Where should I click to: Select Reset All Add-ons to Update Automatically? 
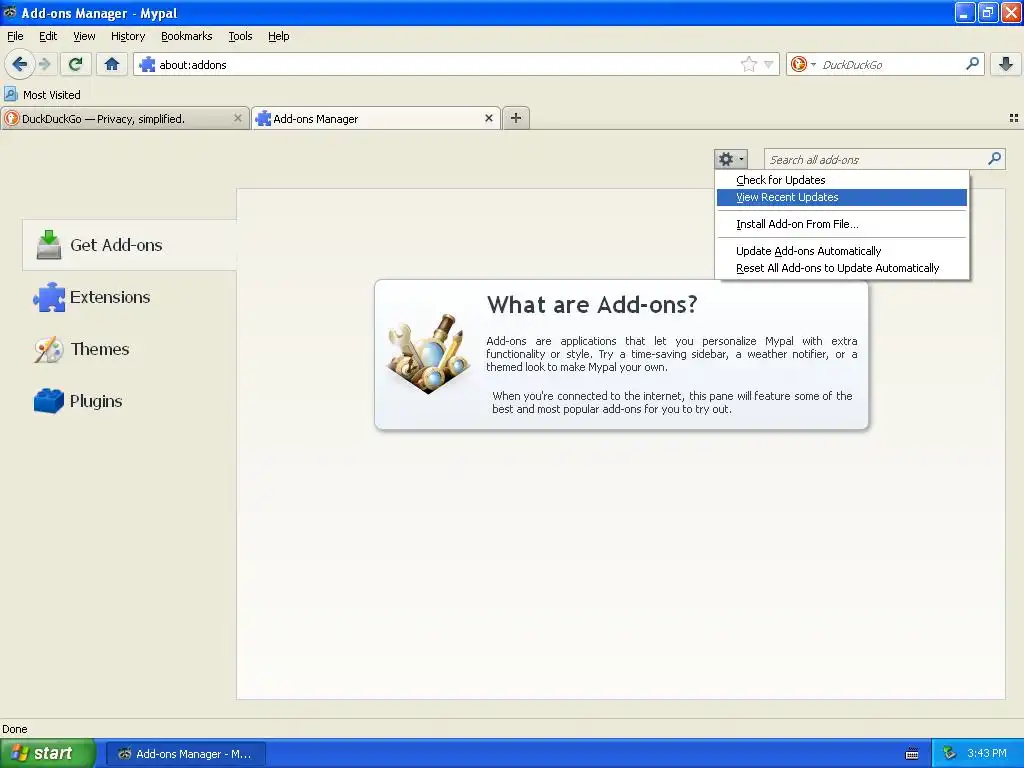tap(842, 268)
